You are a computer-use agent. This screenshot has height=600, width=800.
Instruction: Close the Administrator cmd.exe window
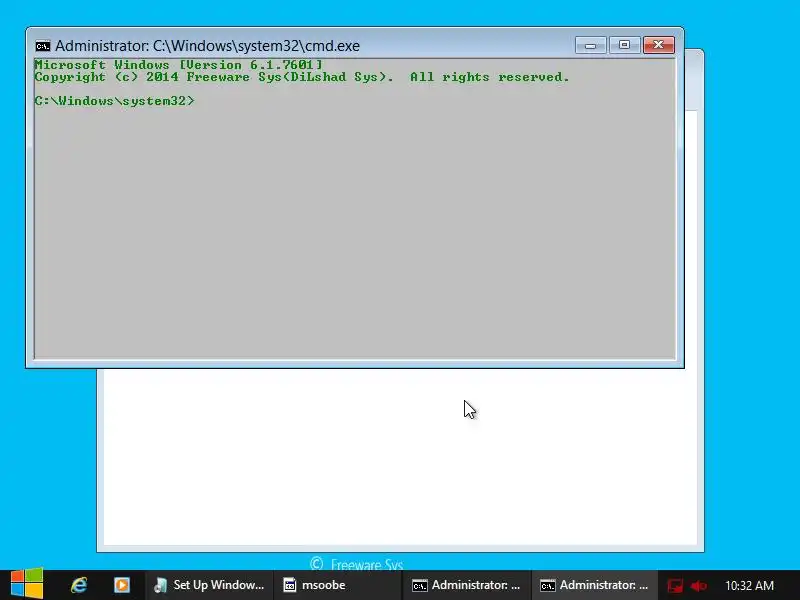(x=659, y=45)
